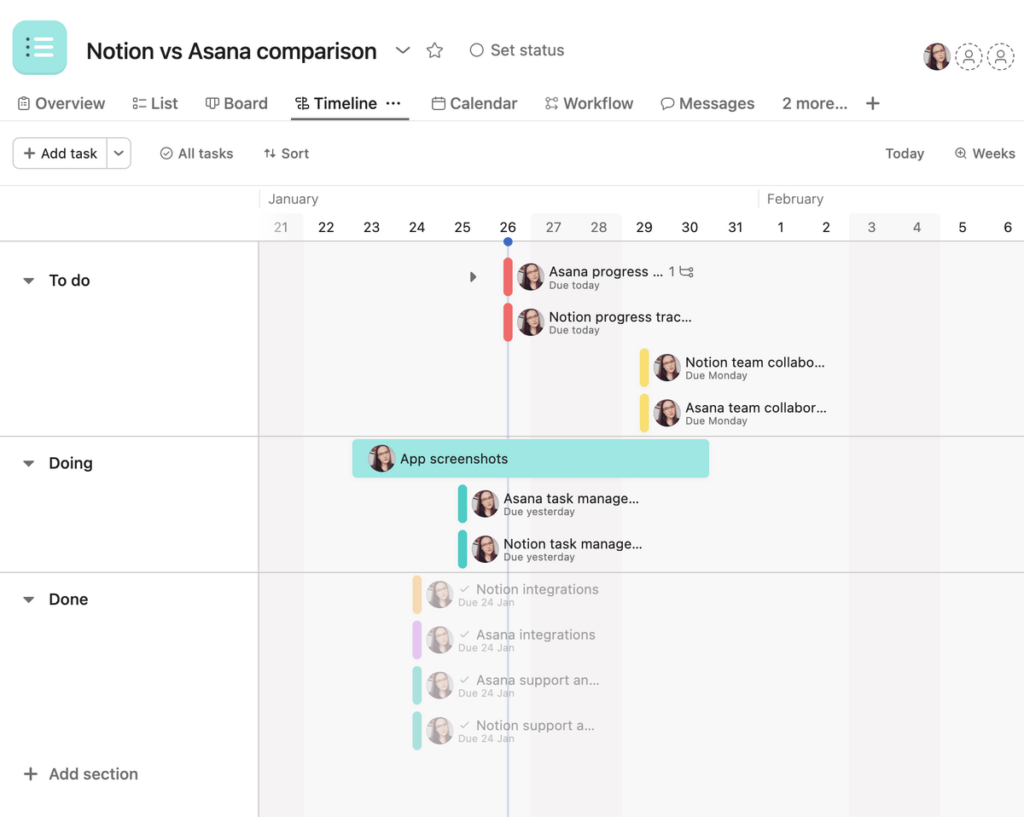1024x817 pixels.
Task: Open the Add task dropdown arrow
Action: click(x=119, y=153)
